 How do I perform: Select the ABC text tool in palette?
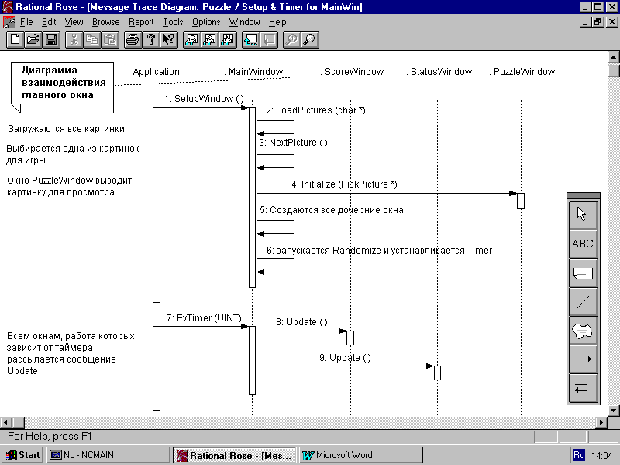pyautogui.click(x=583, y=240)
